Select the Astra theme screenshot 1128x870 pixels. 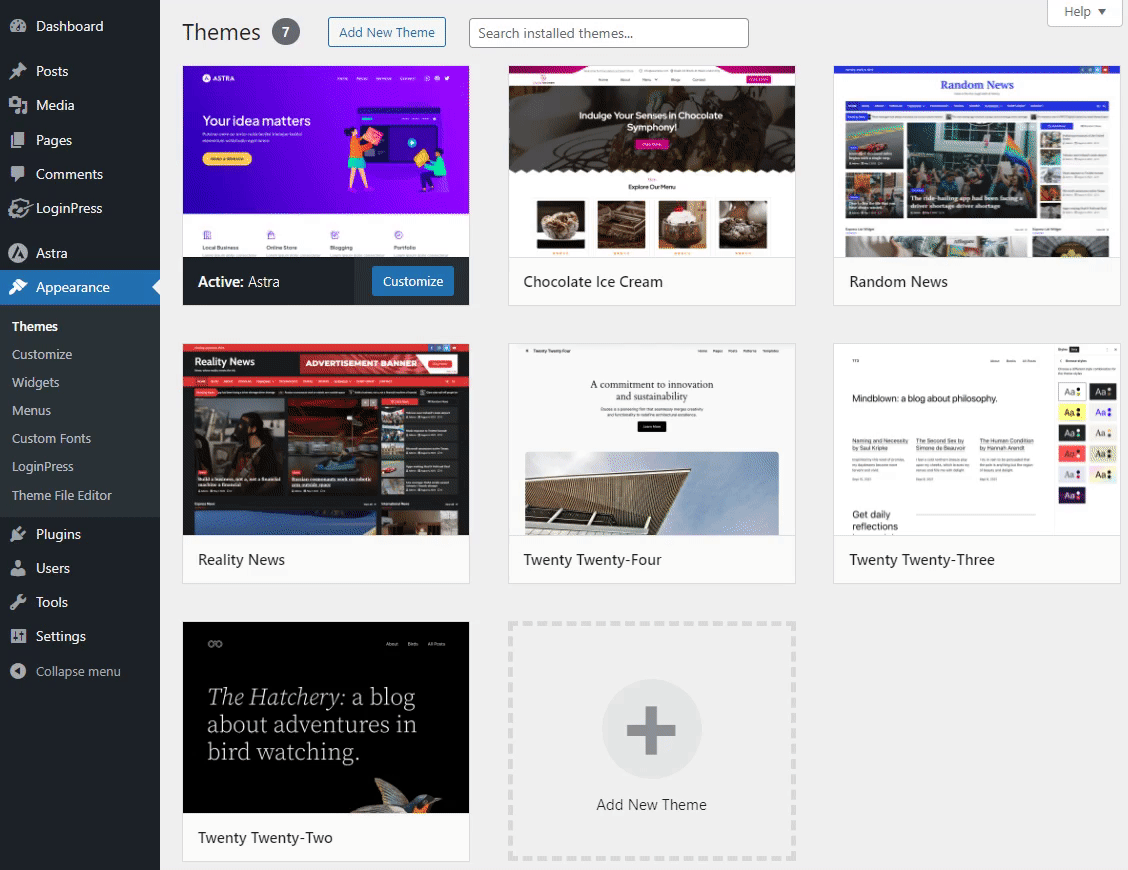click(x=326, y=161)
